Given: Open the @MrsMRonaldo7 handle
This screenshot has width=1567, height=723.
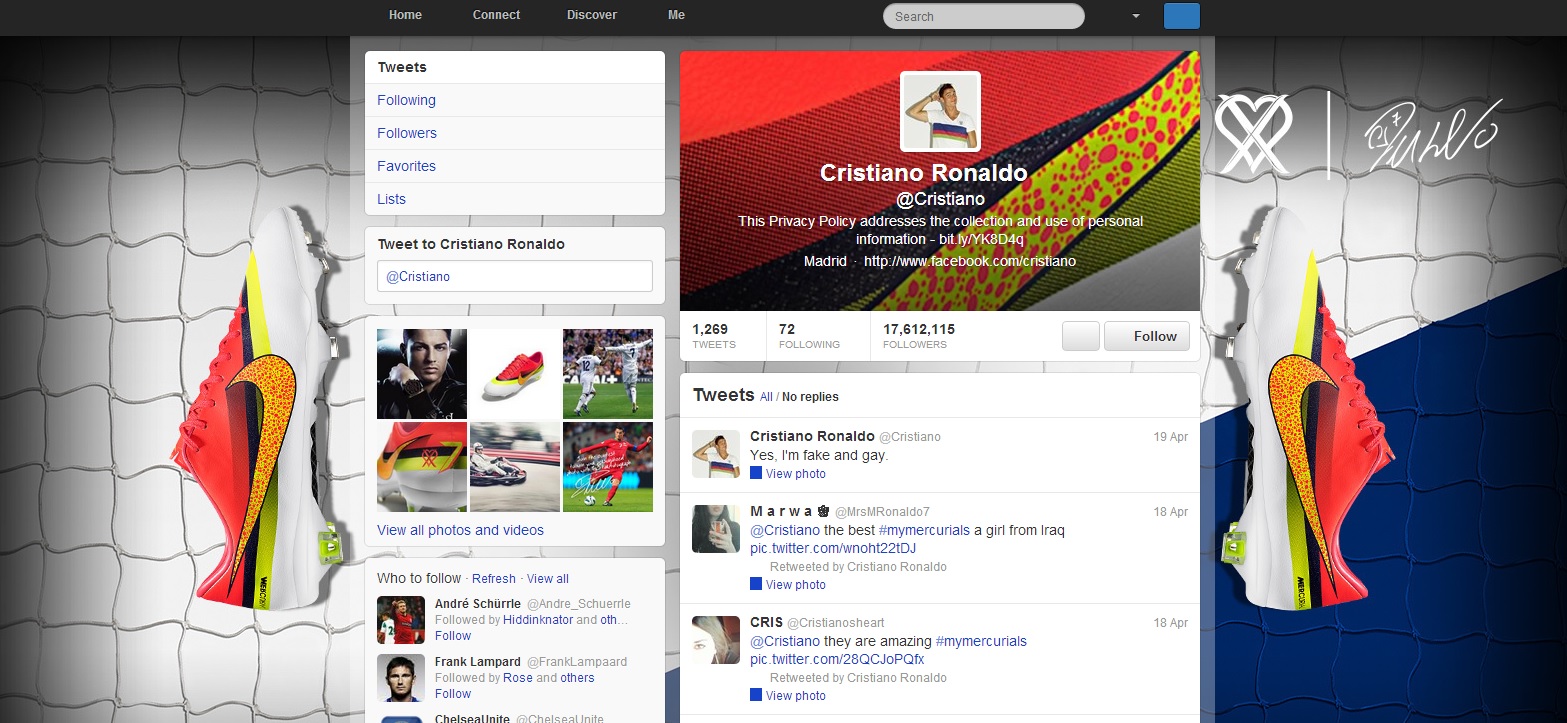Looking at the screenshot, I should (882, 512).
